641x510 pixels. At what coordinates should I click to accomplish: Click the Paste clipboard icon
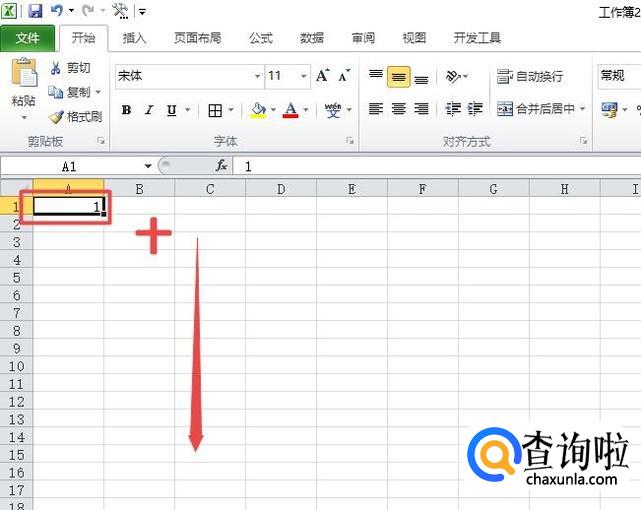(x=24, y=72)
